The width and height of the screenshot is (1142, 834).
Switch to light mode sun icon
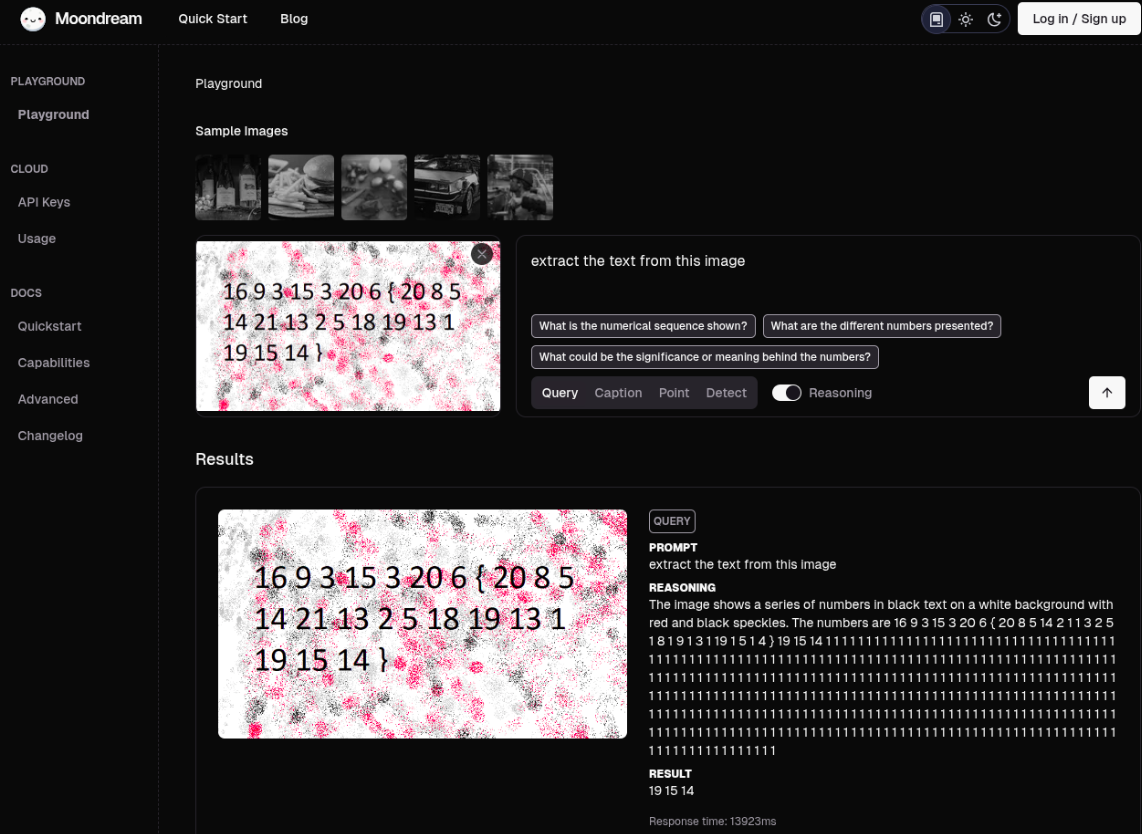965,19
